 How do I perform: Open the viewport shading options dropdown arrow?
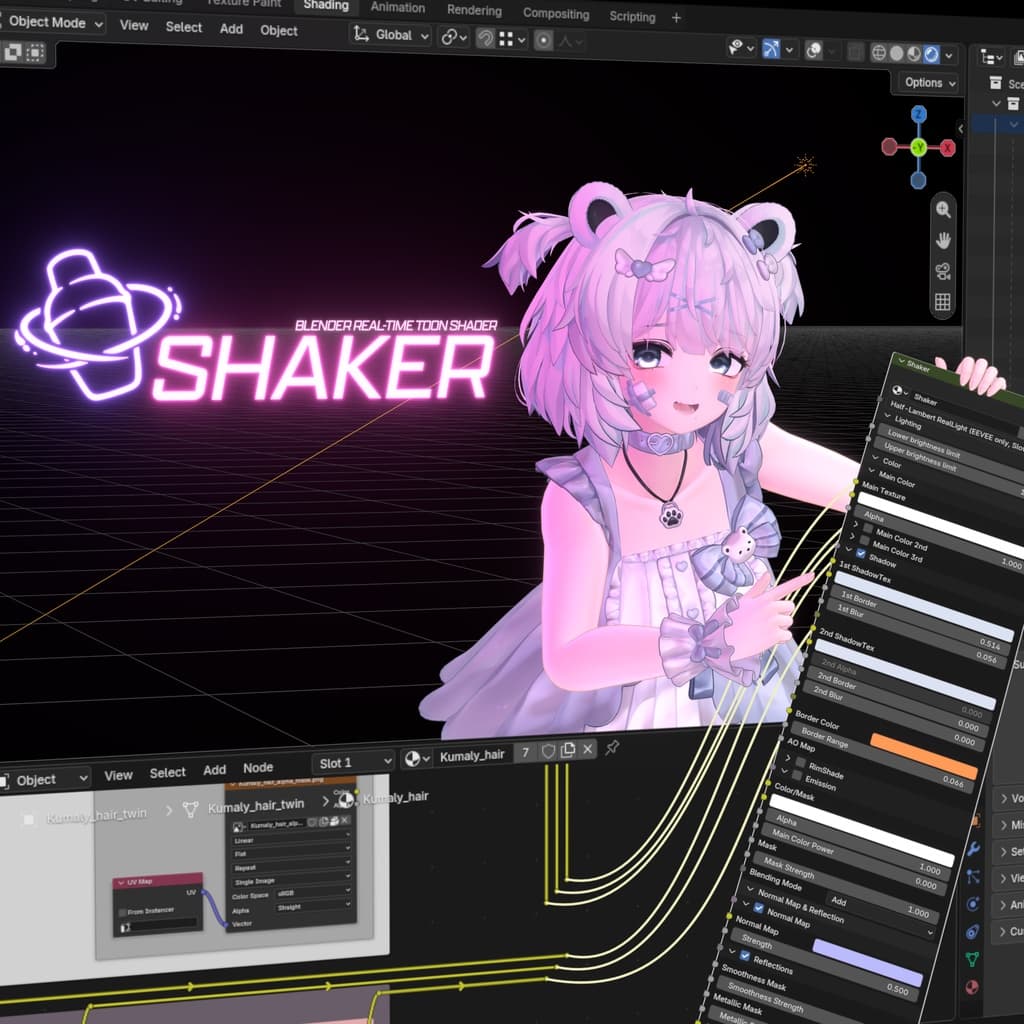click(x=949, y=56)
